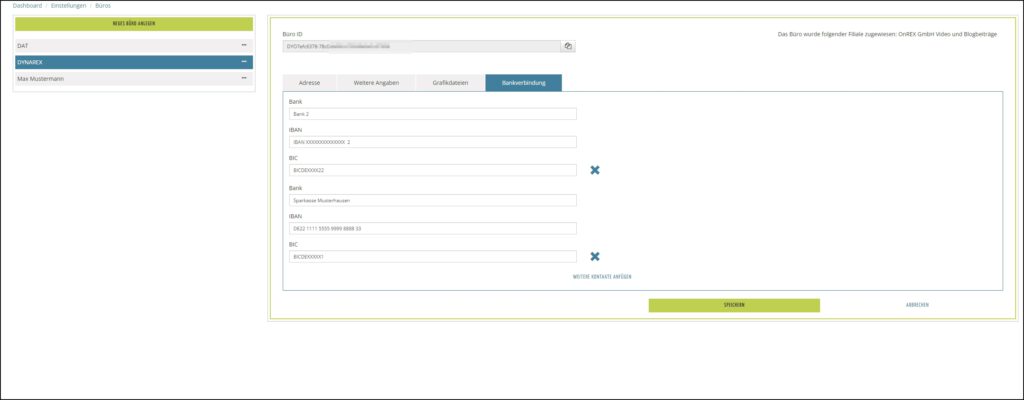Click the Neues Büro anlegen button

[x=134, y=23]
